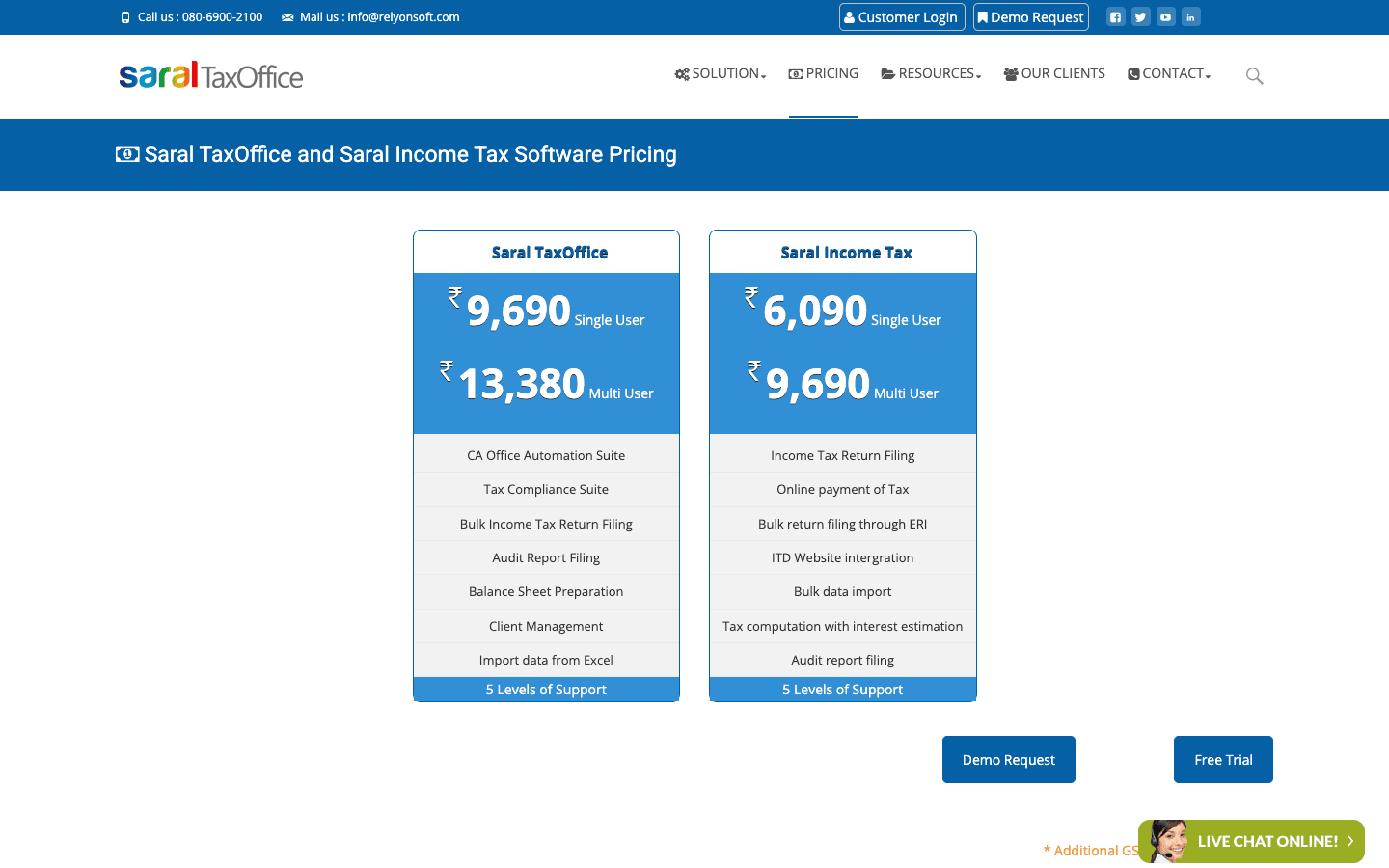
Task: Click 5 Levels of Support under Saral Income Tax
Action: click(842, 690)
